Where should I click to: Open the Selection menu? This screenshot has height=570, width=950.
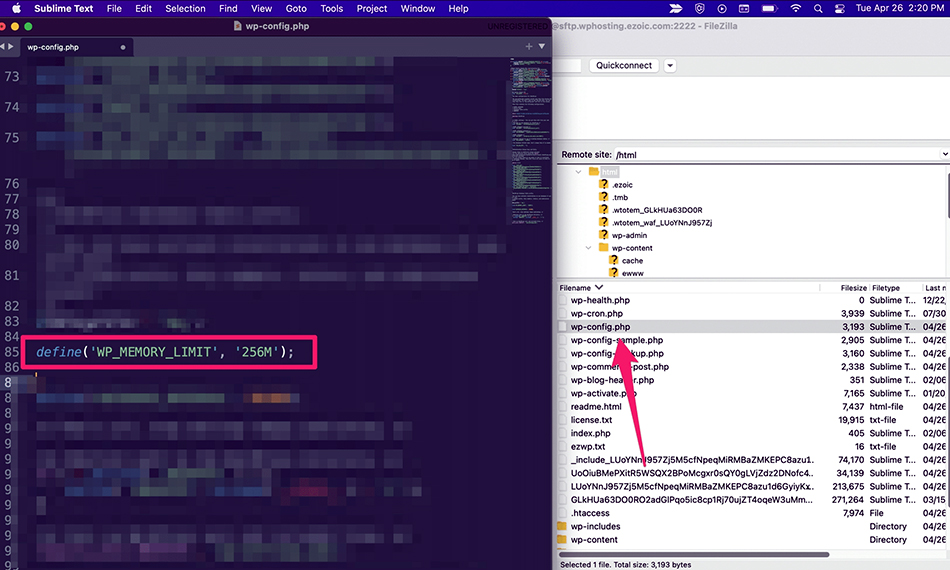tap(185, 8)
